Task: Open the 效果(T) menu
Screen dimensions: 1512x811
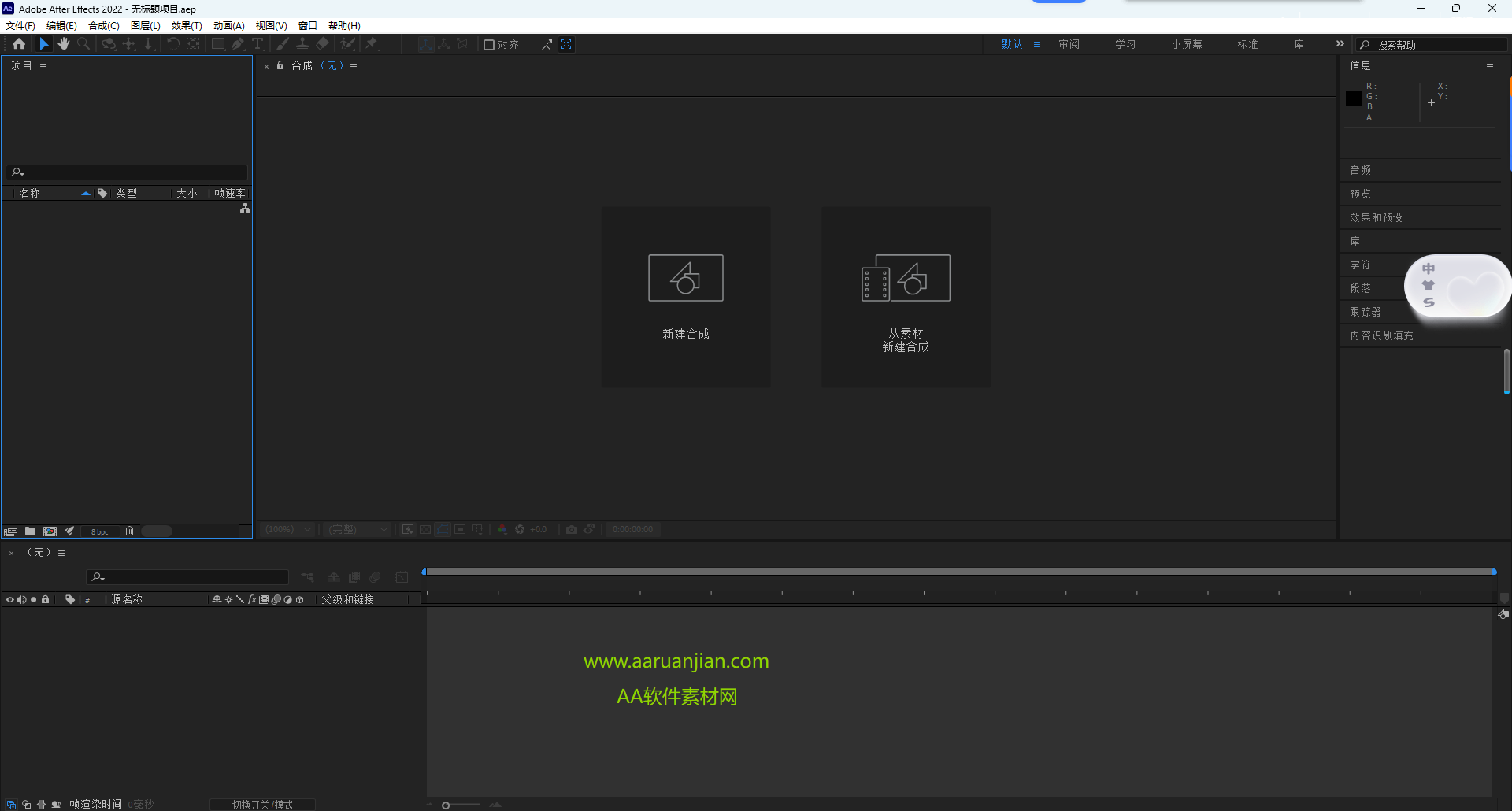Action: [186, 25]
